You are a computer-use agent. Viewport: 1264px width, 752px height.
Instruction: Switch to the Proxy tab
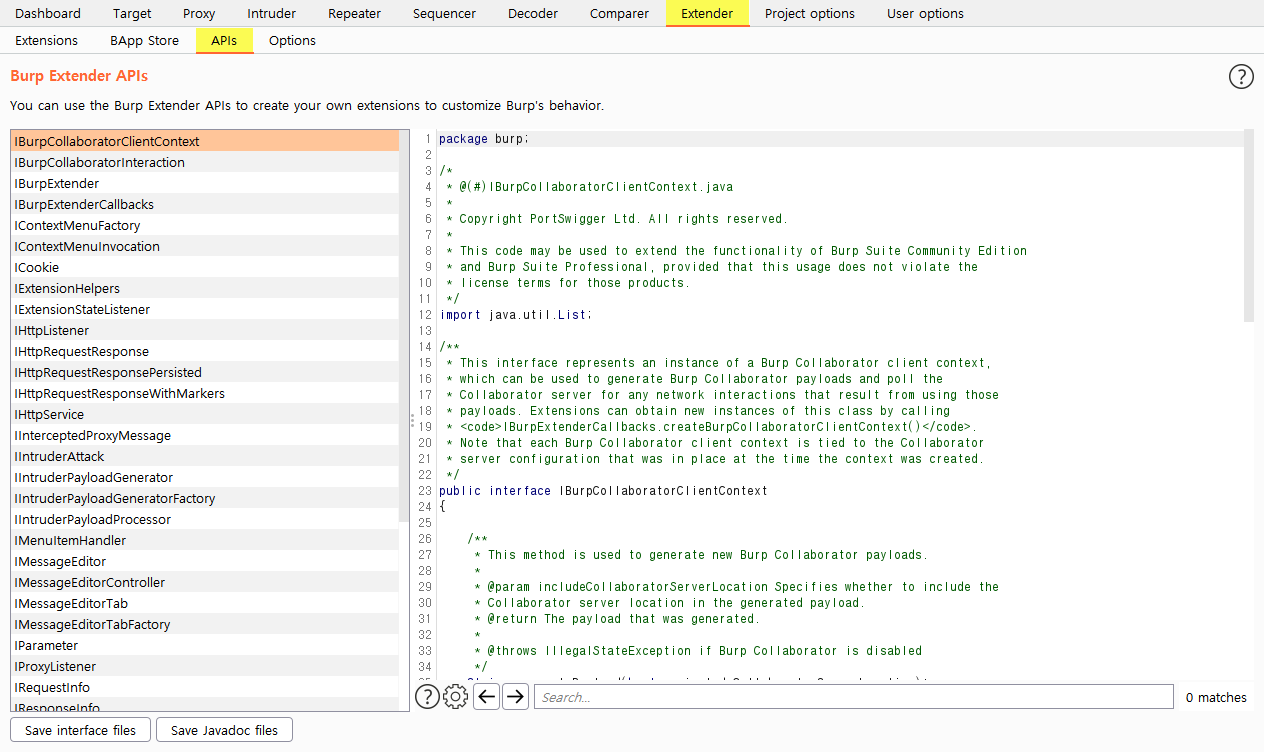pos(199,13)
